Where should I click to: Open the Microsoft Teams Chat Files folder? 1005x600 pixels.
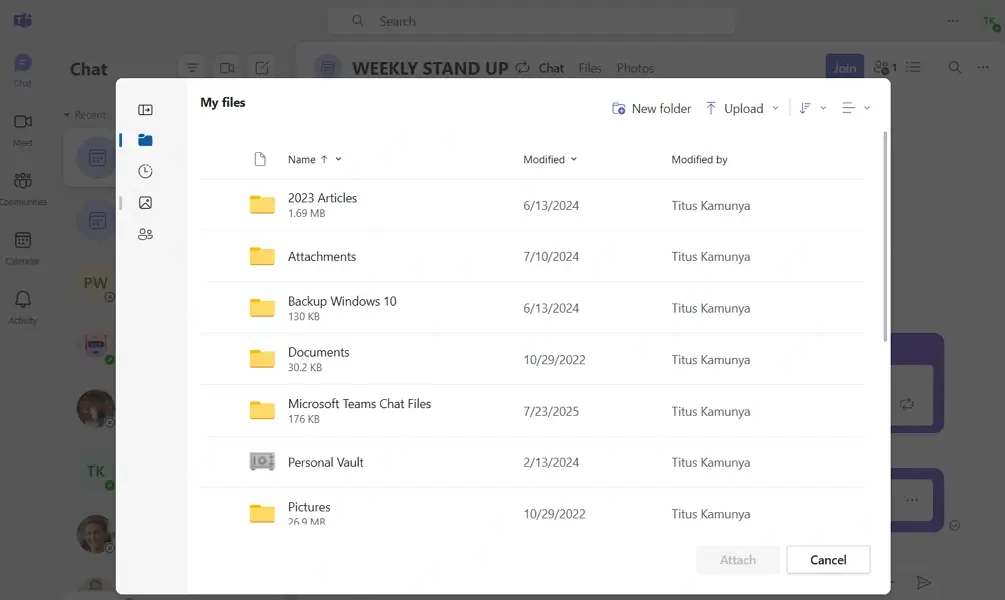point(359,404)
